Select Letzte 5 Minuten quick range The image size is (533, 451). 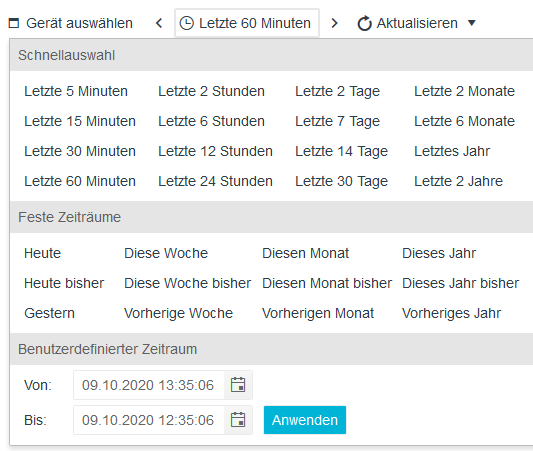coord(76,91)
